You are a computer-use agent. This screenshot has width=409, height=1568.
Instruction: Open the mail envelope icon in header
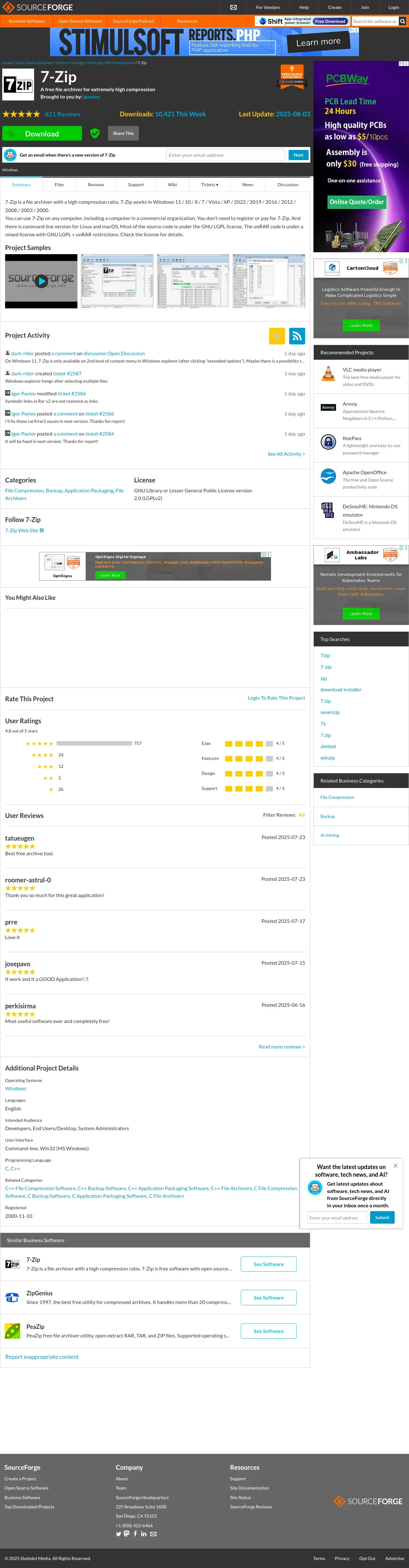click(x=233, y=7)
